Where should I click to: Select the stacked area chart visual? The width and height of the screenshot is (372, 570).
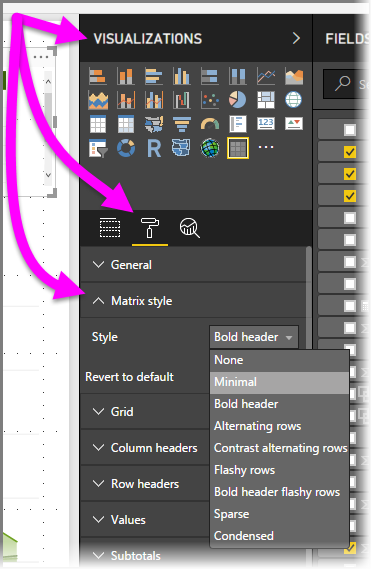pos(98,100)
